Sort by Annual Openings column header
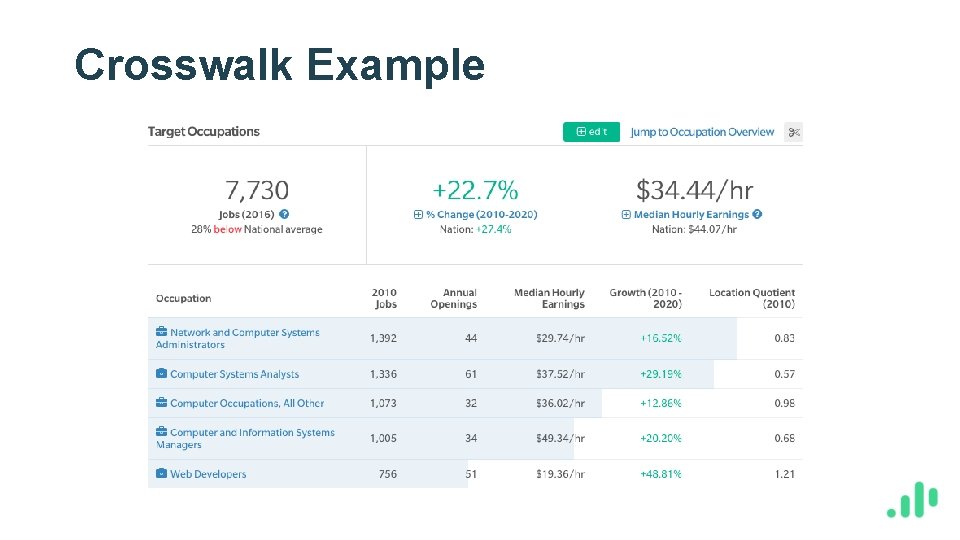Screen dimensions: 960x540 [454, 298]
